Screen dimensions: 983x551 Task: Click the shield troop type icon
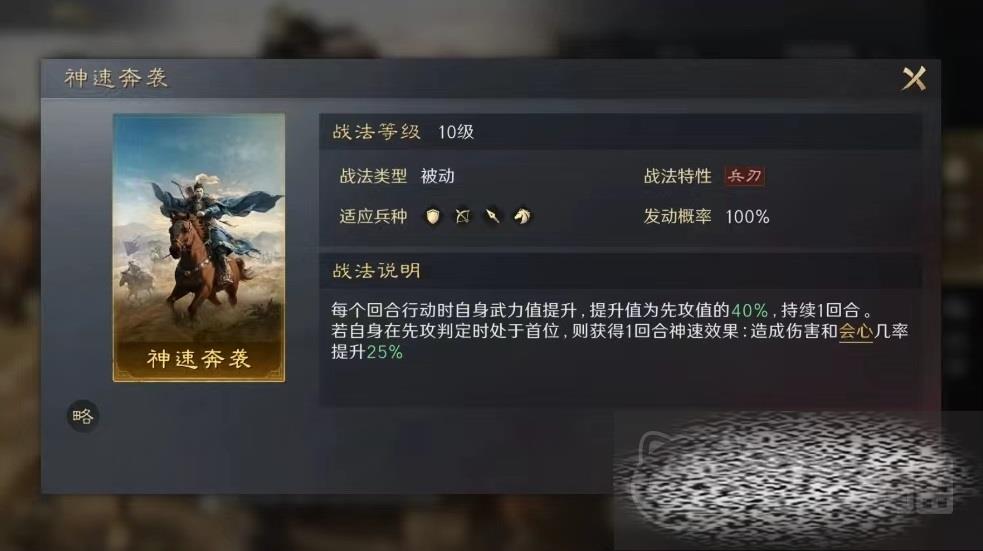433,216
